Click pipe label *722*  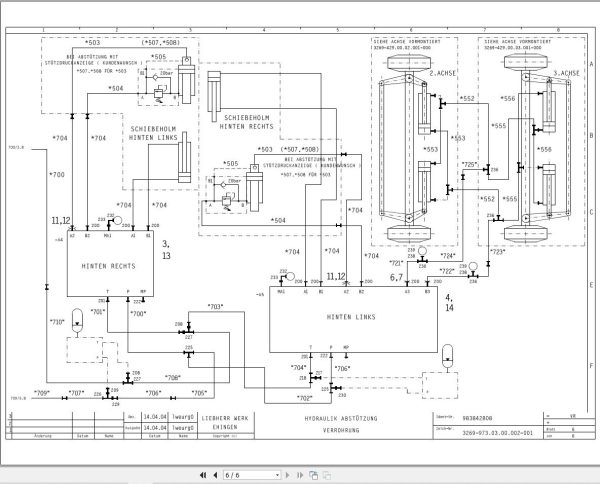point(447,271)
